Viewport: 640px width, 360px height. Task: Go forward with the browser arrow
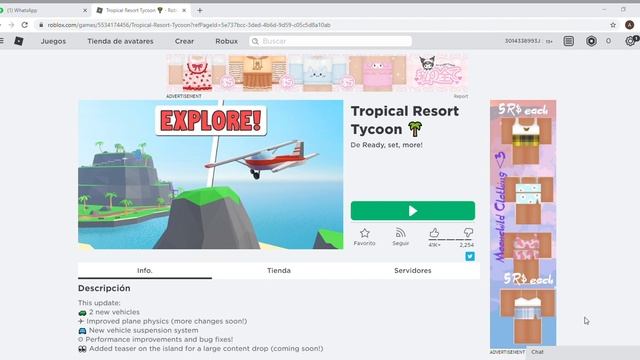pyautogui.click(x=11, y=25)
